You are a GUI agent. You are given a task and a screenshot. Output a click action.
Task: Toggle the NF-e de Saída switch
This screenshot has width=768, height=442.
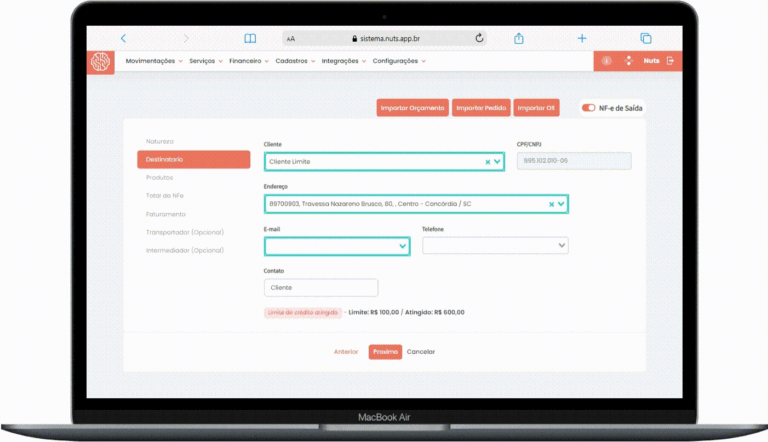click(588, 107)
